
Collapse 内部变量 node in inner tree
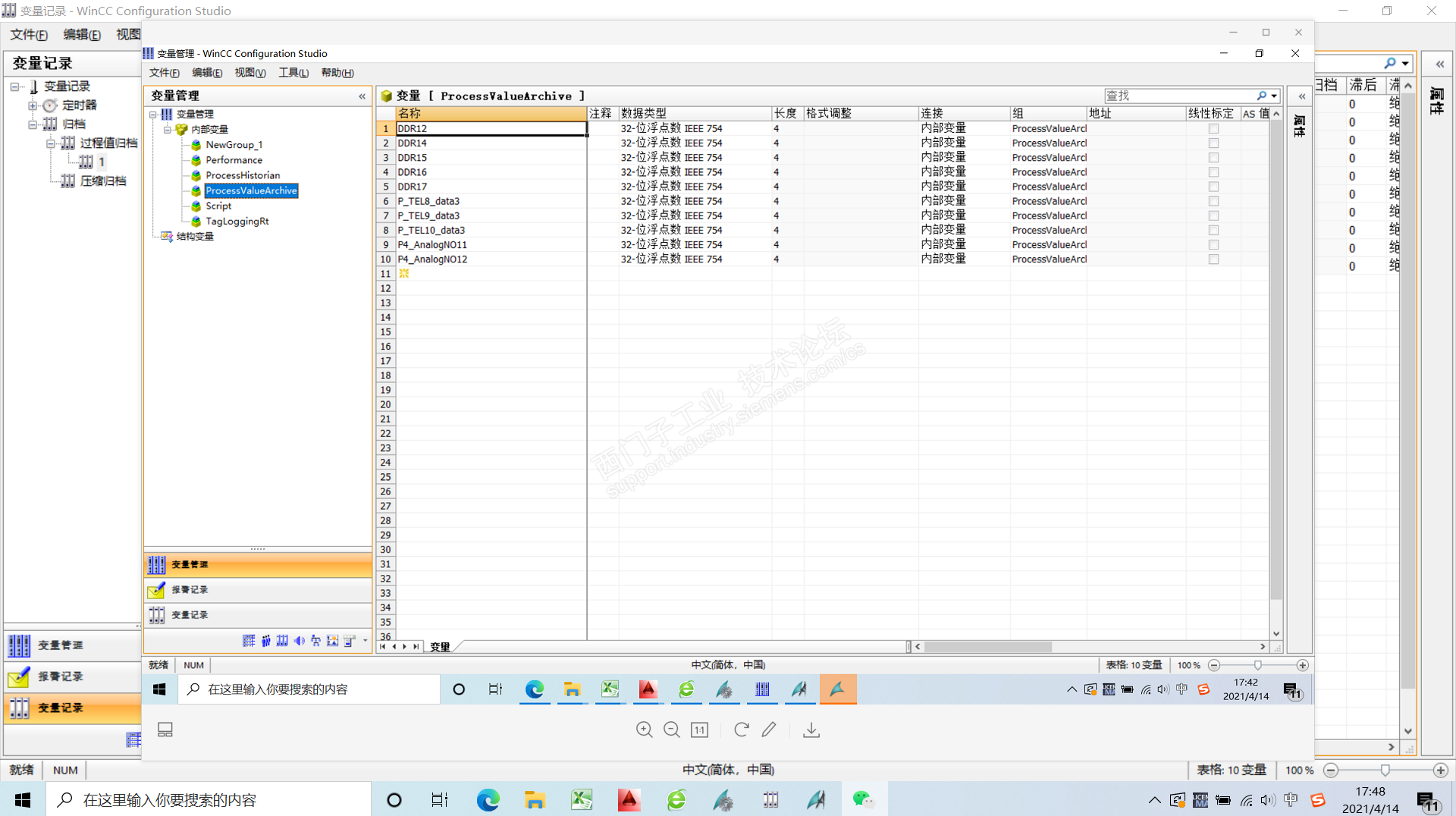pyautogui.click(x=167, y=130)
